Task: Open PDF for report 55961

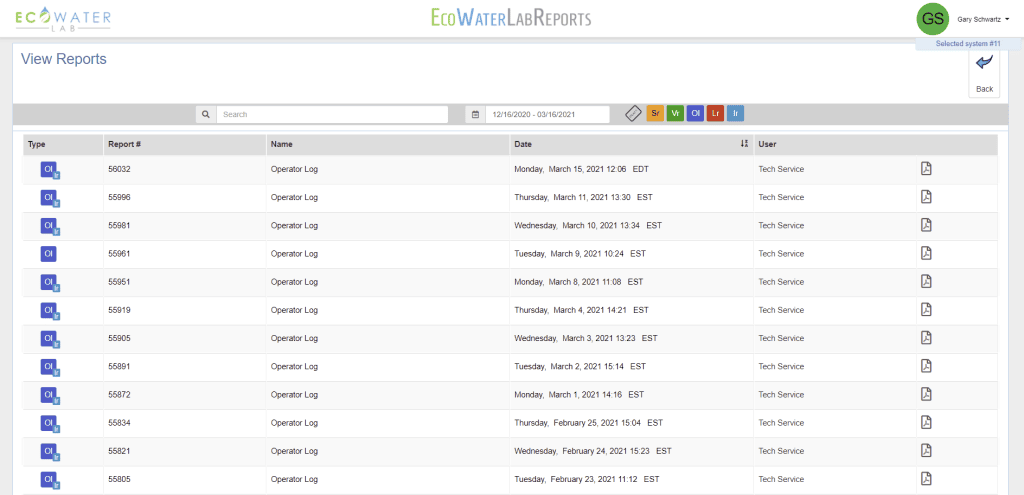Action: pos(926,253)
